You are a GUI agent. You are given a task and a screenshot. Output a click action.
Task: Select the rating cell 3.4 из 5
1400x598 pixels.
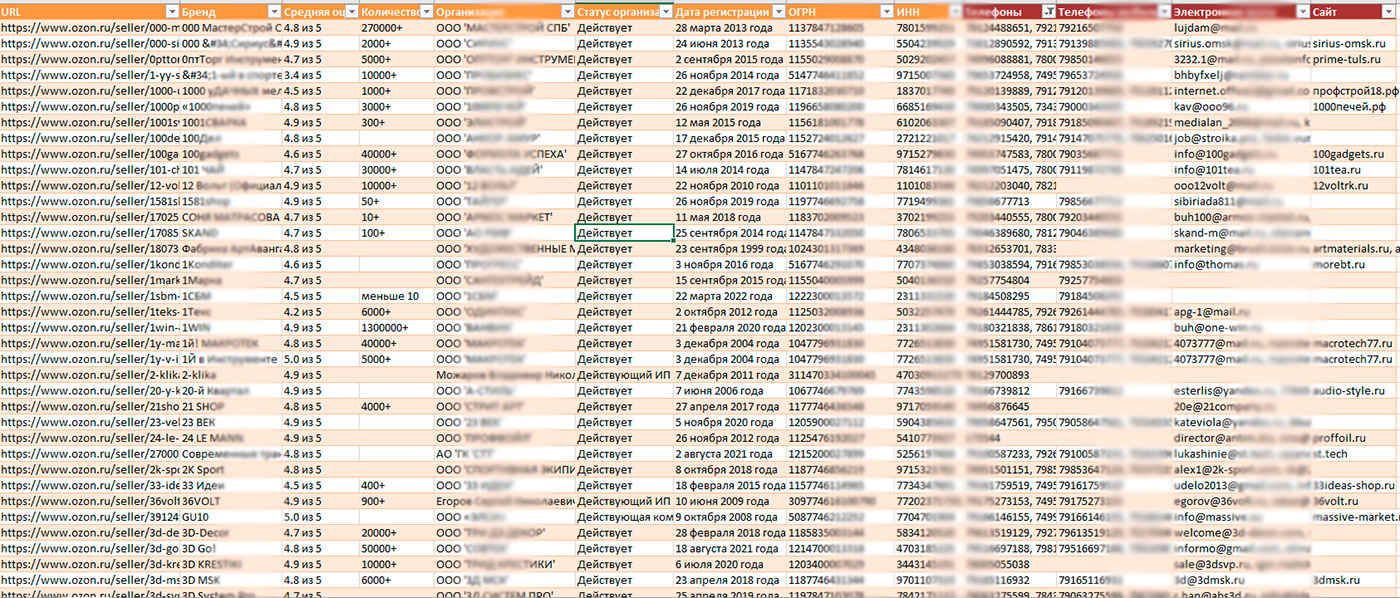point(320,75)
